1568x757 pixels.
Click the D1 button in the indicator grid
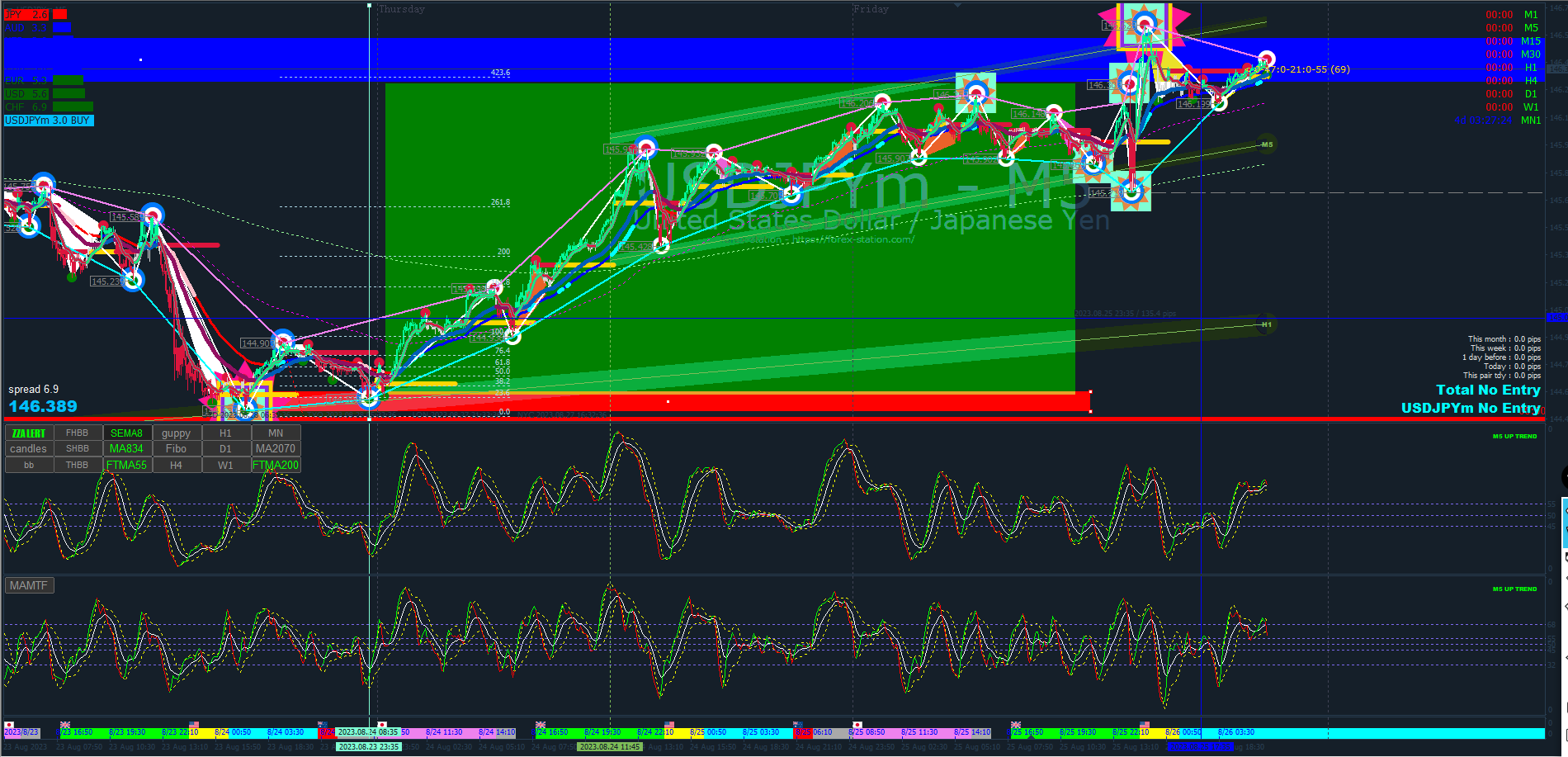(226, 449)
